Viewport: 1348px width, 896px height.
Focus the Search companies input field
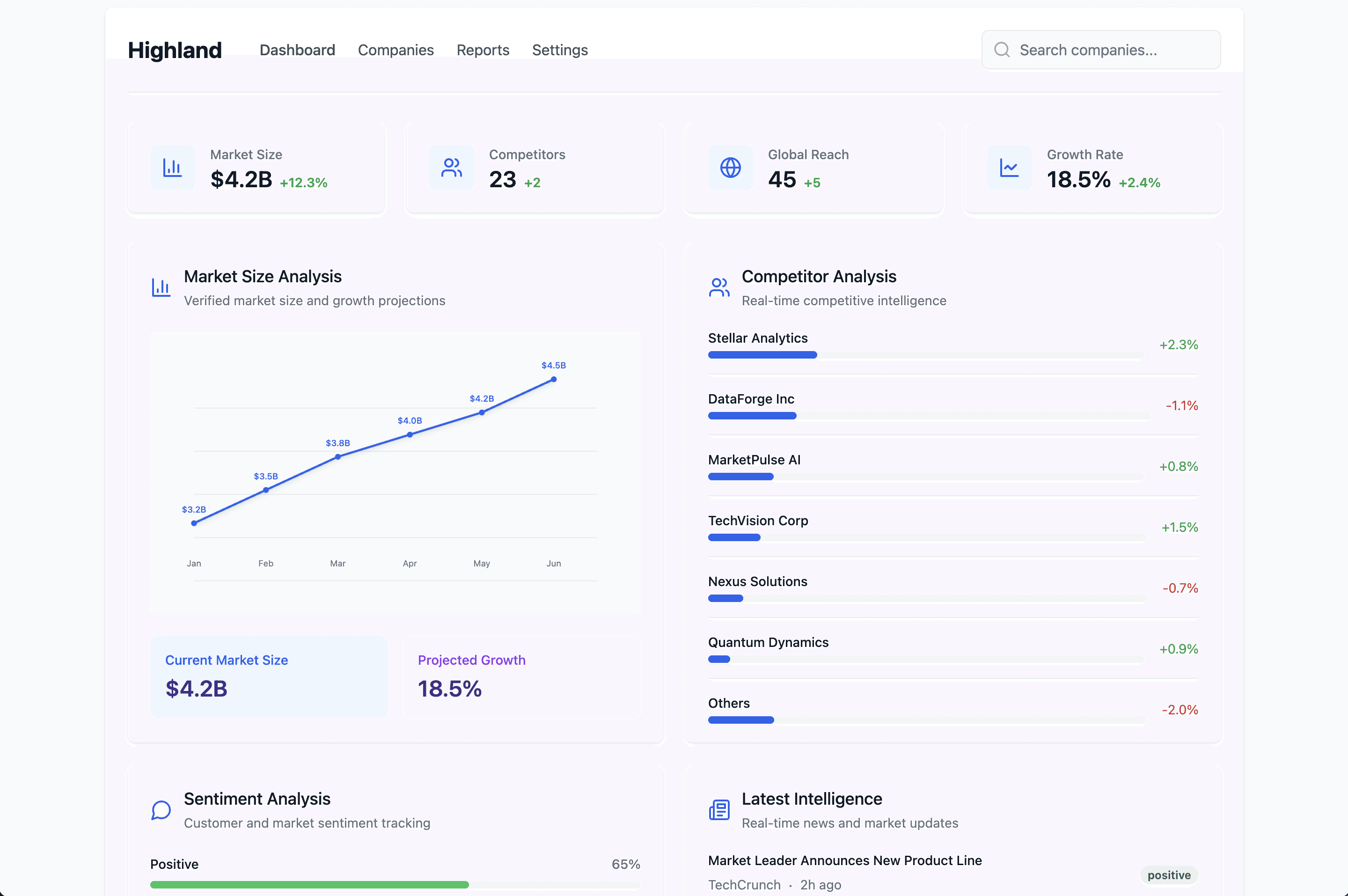pos(1101,50)
